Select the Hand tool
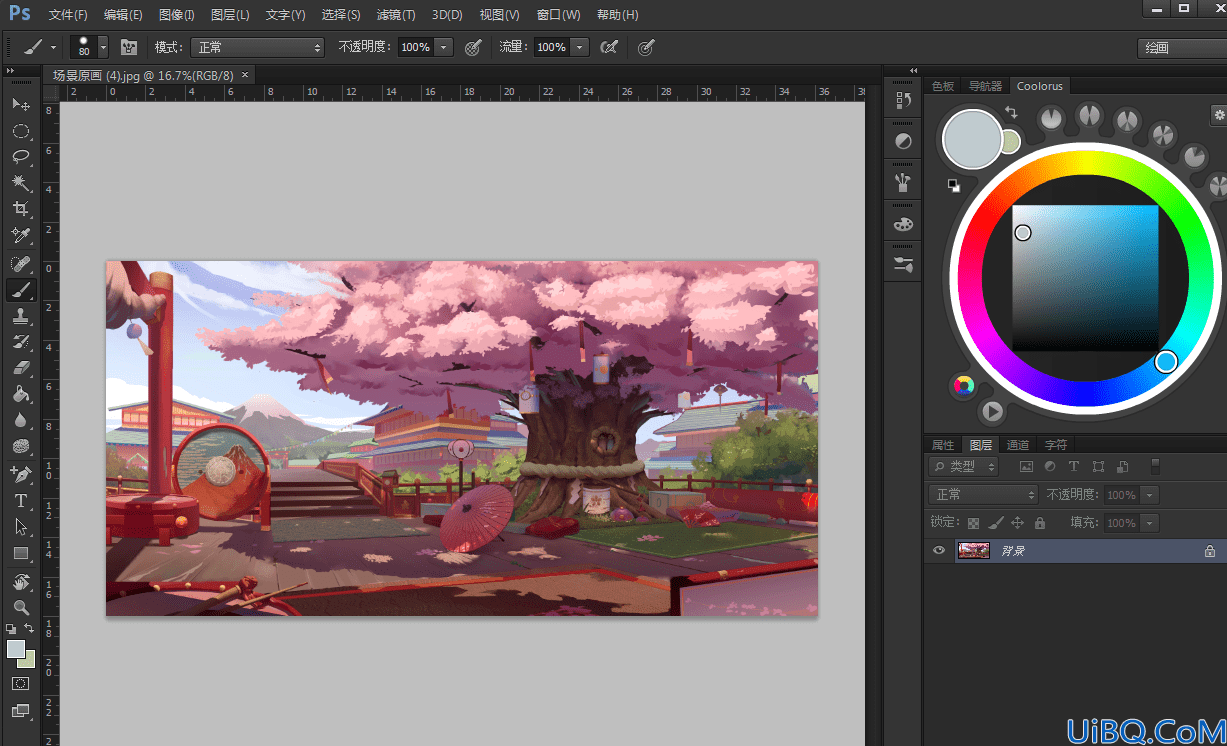The width and height of the screenshot is (1227, 746). coord(20,581)
